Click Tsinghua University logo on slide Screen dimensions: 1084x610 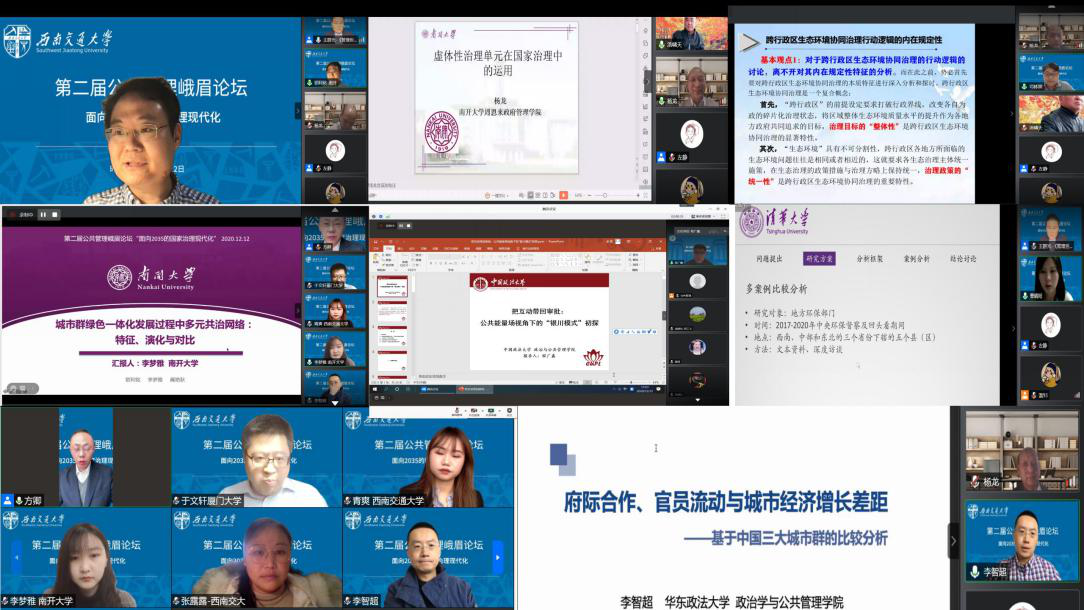click(773, 222)
